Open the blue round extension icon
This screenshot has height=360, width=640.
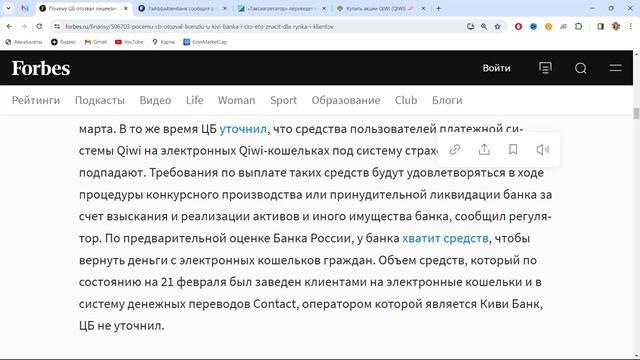pyautogui.click(x=533, y=27)
